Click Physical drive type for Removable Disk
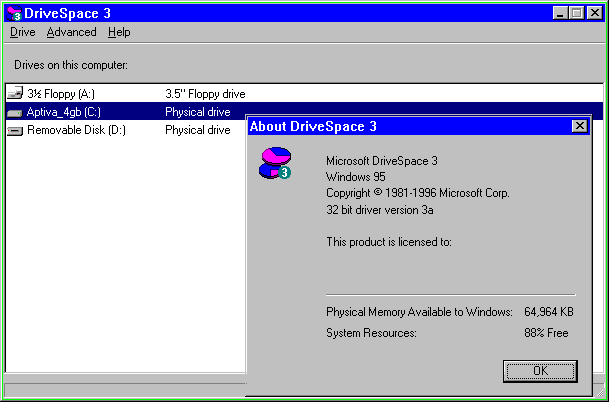 (x=198, y=130)
